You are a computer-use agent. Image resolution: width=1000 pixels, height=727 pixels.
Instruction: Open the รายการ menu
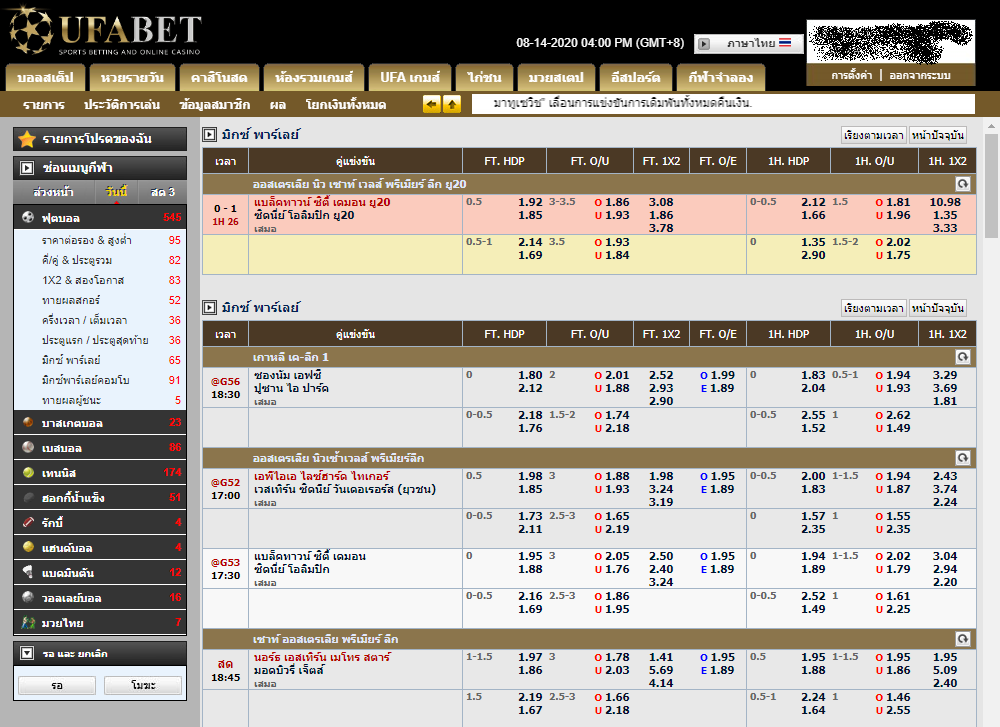(44, 105)
